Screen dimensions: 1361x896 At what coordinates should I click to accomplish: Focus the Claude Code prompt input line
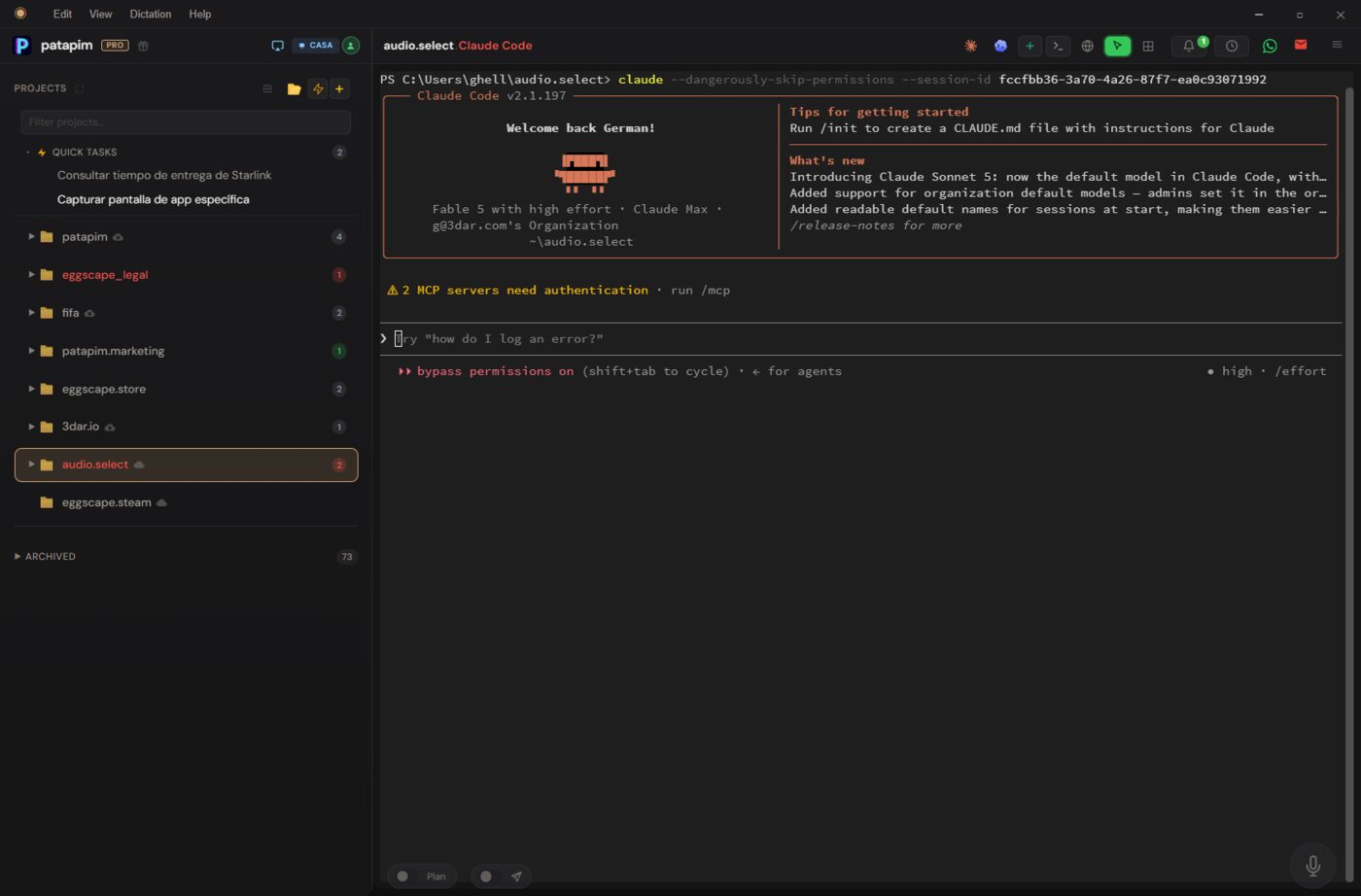click(x=860, y=338)
